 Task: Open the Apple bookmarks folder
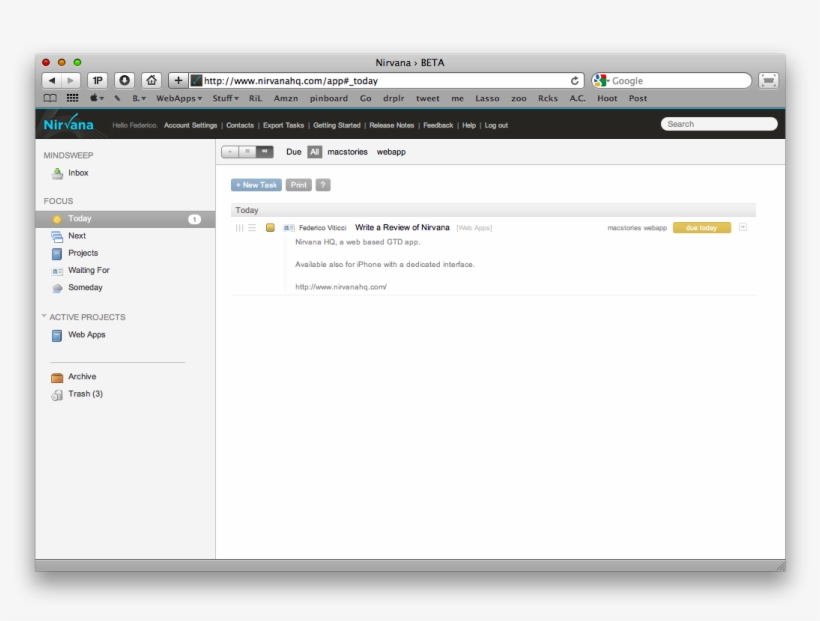97,98
